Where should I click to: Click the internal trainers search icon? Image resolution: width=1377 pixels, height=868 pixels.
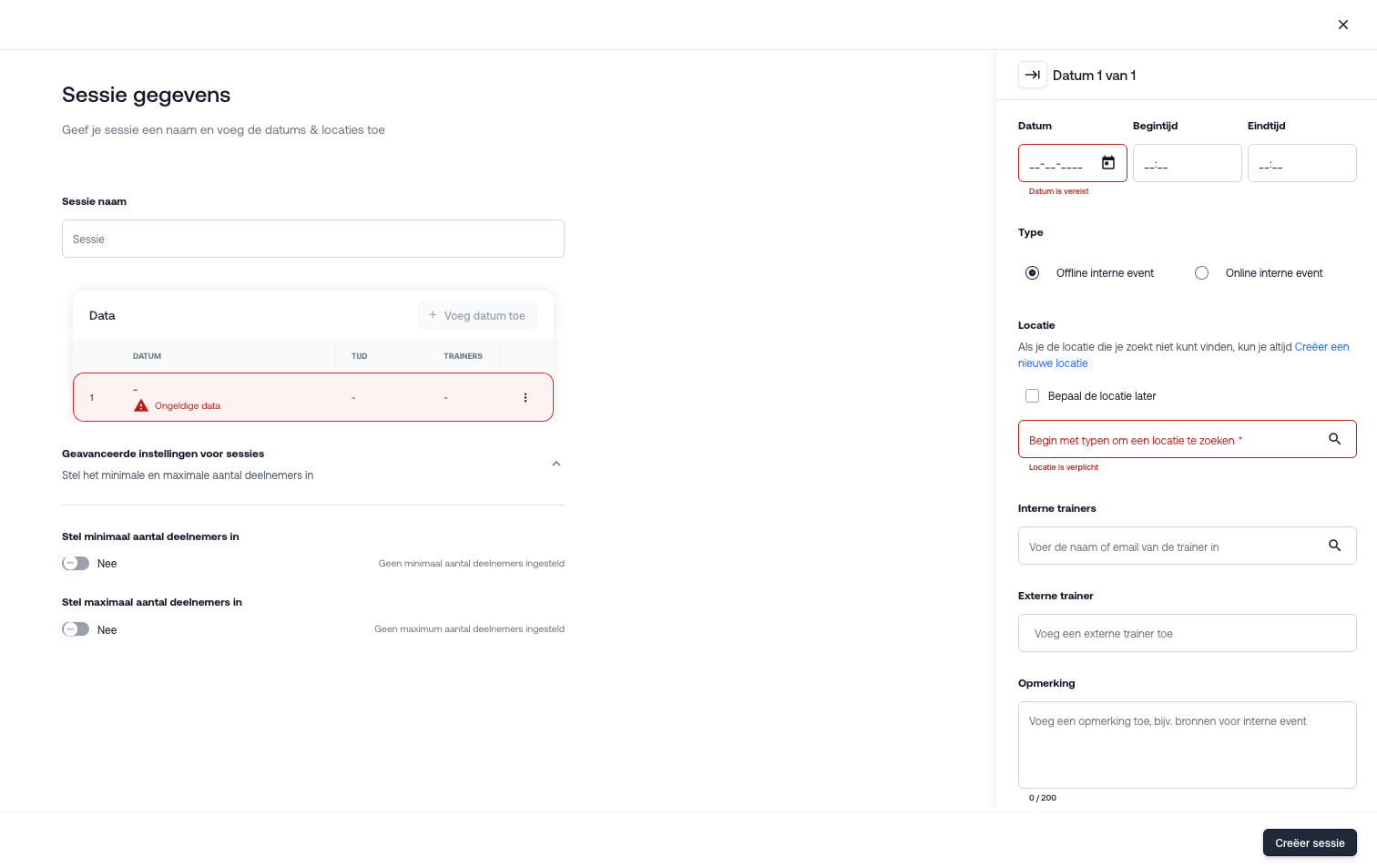[1334, 546]
